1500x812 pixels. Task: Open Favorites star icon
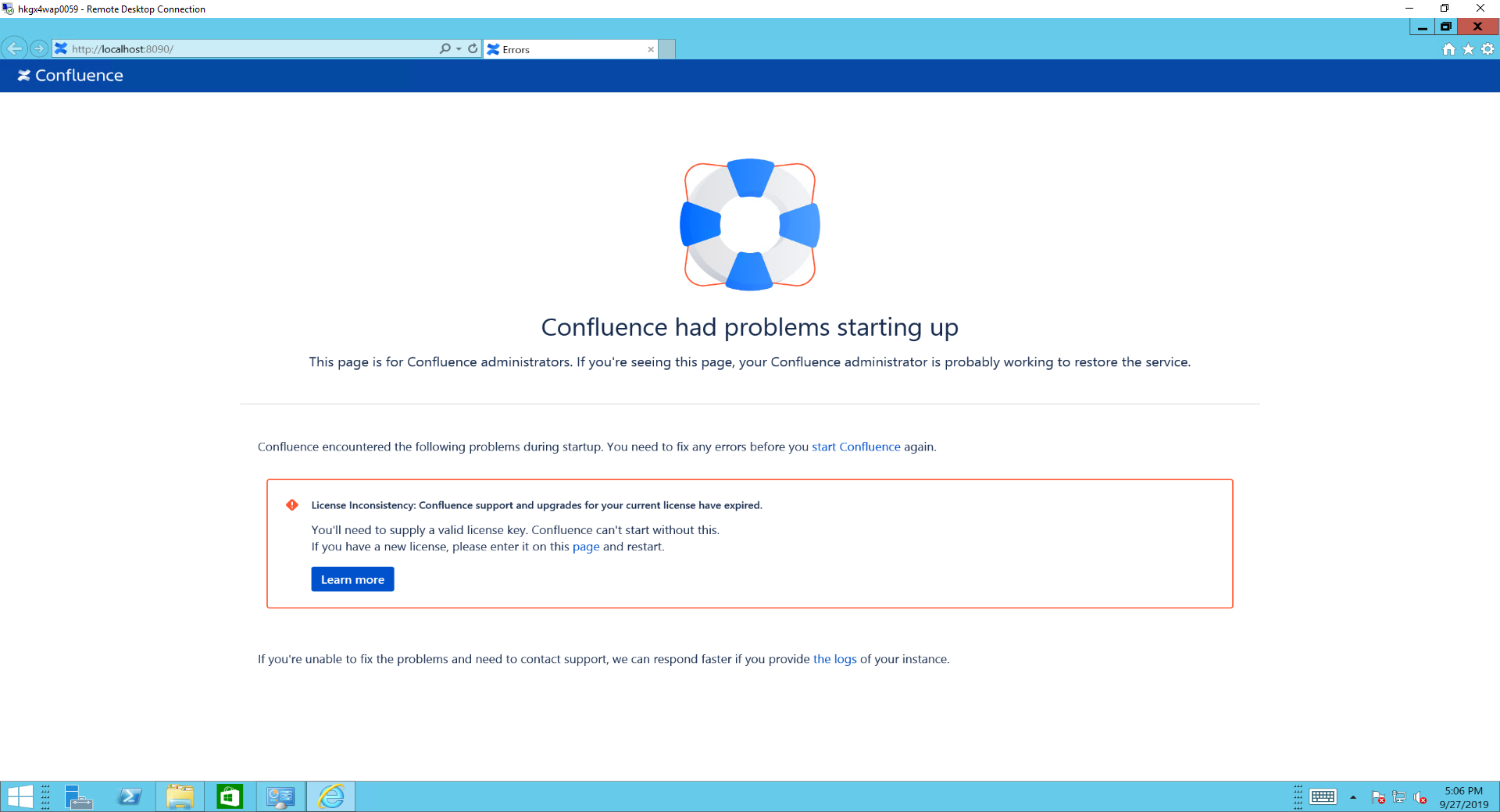(x=1468, y=49)
